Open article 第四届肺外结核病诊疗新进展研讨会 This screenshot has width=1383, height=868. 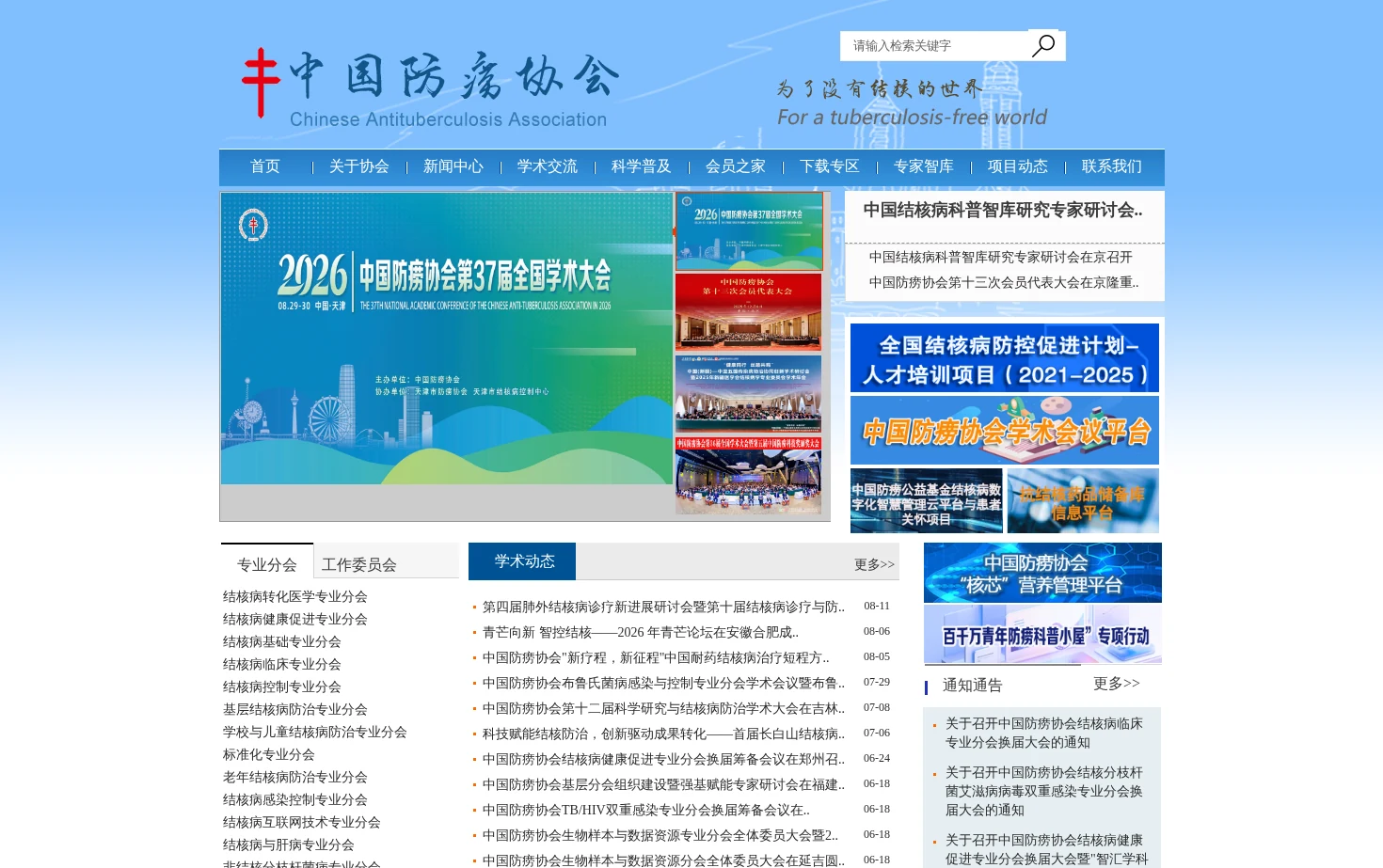[663, 607]
